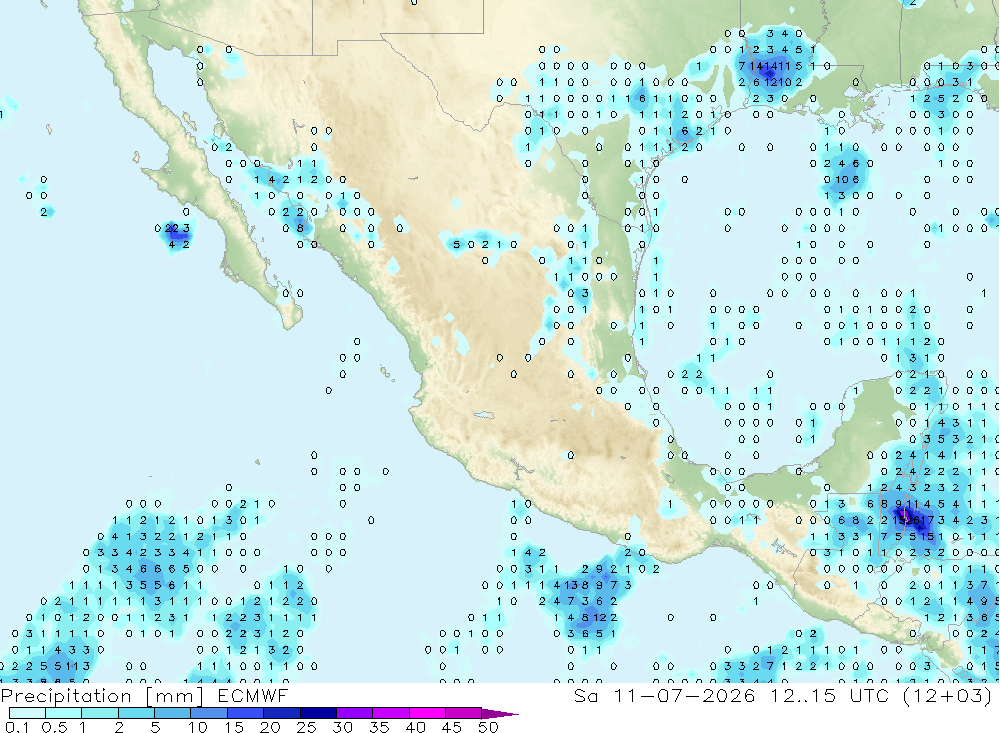Image resolution: width=1000 pixels, height=733 pixels.
Task: Choose the legend swatch between 2 and 5
Action: coord(136,713)
